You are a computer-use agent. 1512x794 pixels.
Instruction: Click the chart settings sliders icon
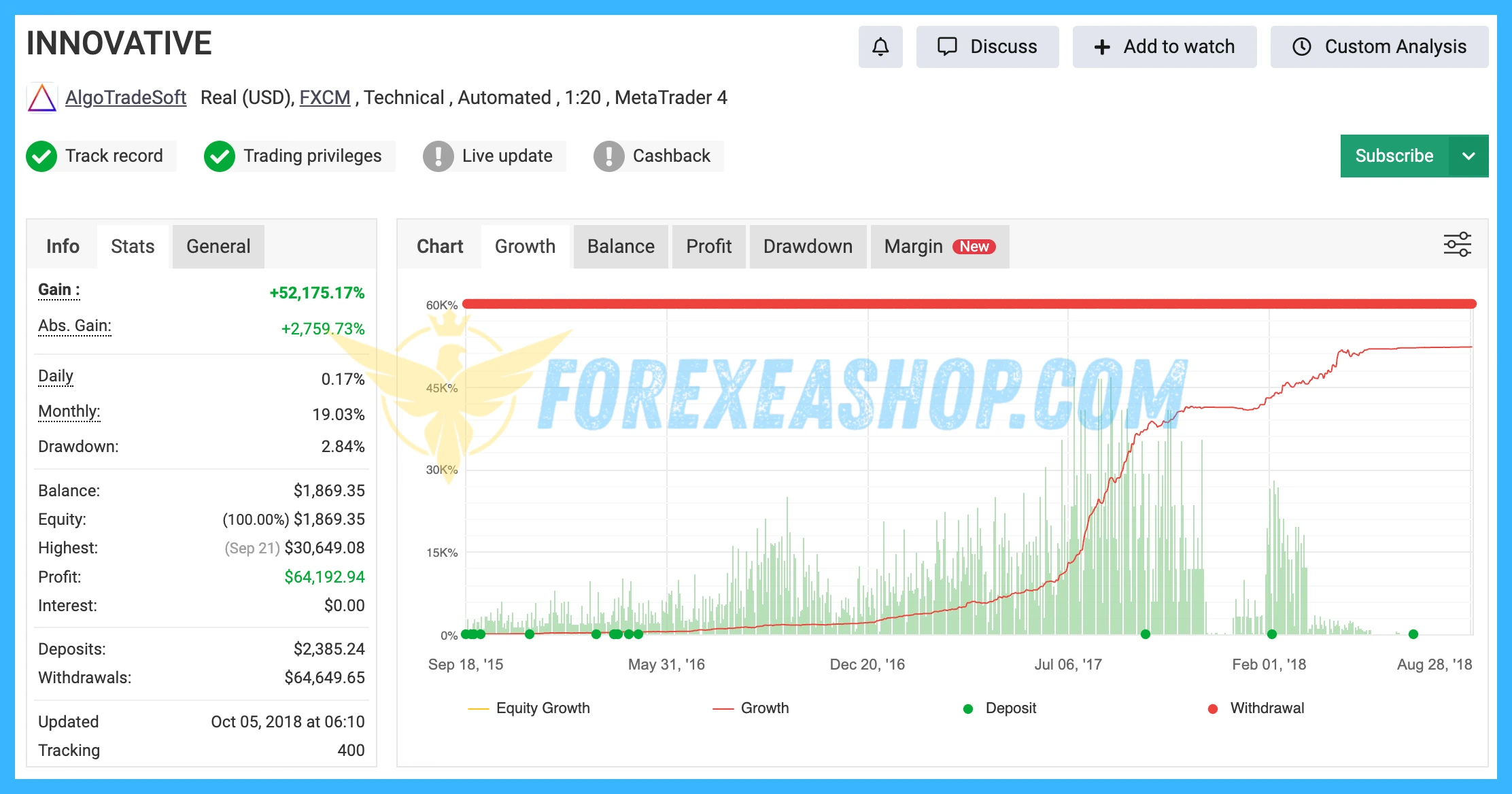tap(1457, 245)
